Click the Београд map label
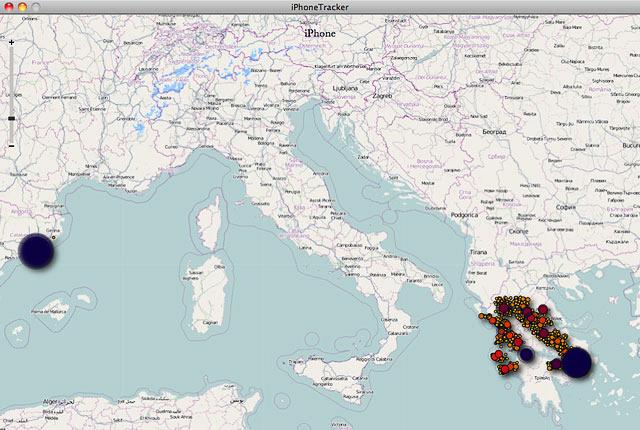The width and height of the screenshot is (640, 430). (x=494, y=132)
